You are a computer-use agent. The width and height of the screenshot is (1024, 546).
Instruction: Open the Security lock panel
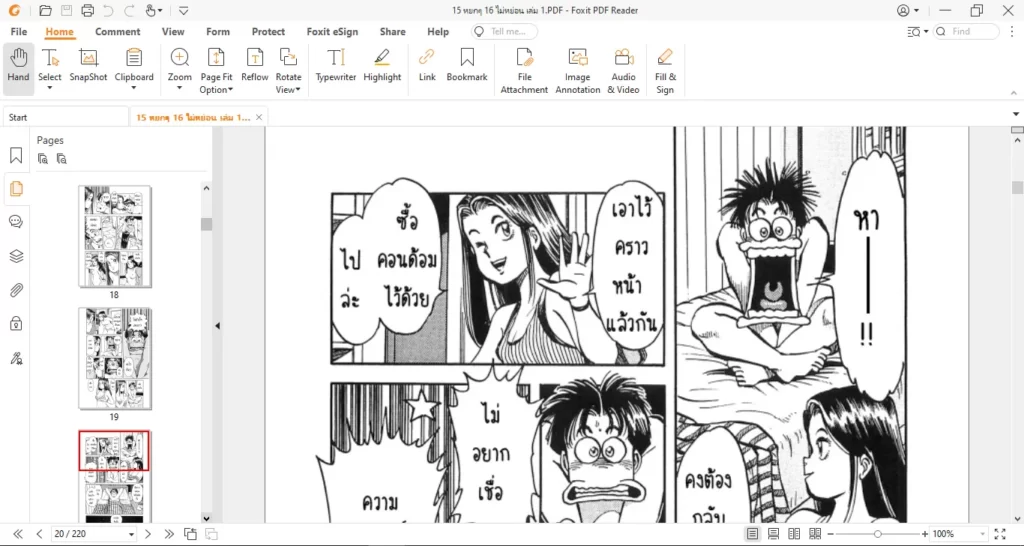[16, 323]
